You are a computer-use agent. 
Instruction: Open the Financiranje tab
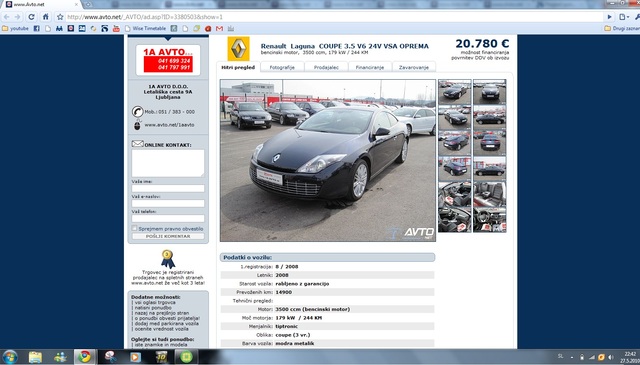370,67
